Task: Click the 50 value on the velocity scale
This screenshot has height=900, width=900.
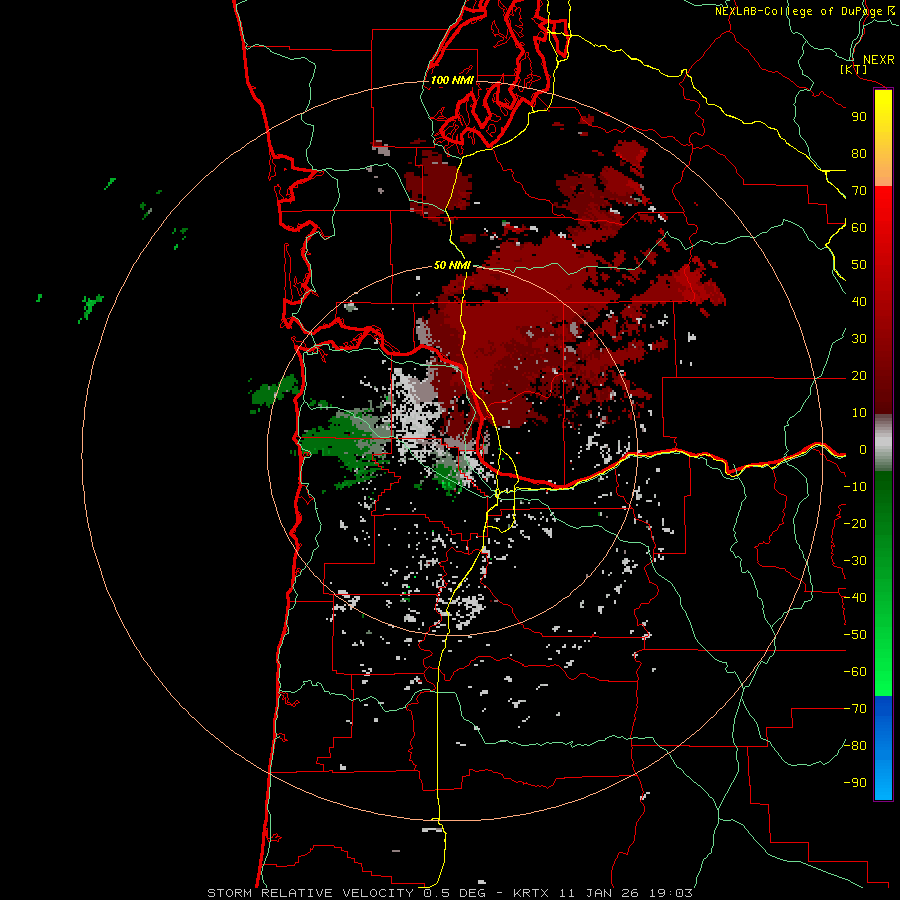Action: pos(859,265)
